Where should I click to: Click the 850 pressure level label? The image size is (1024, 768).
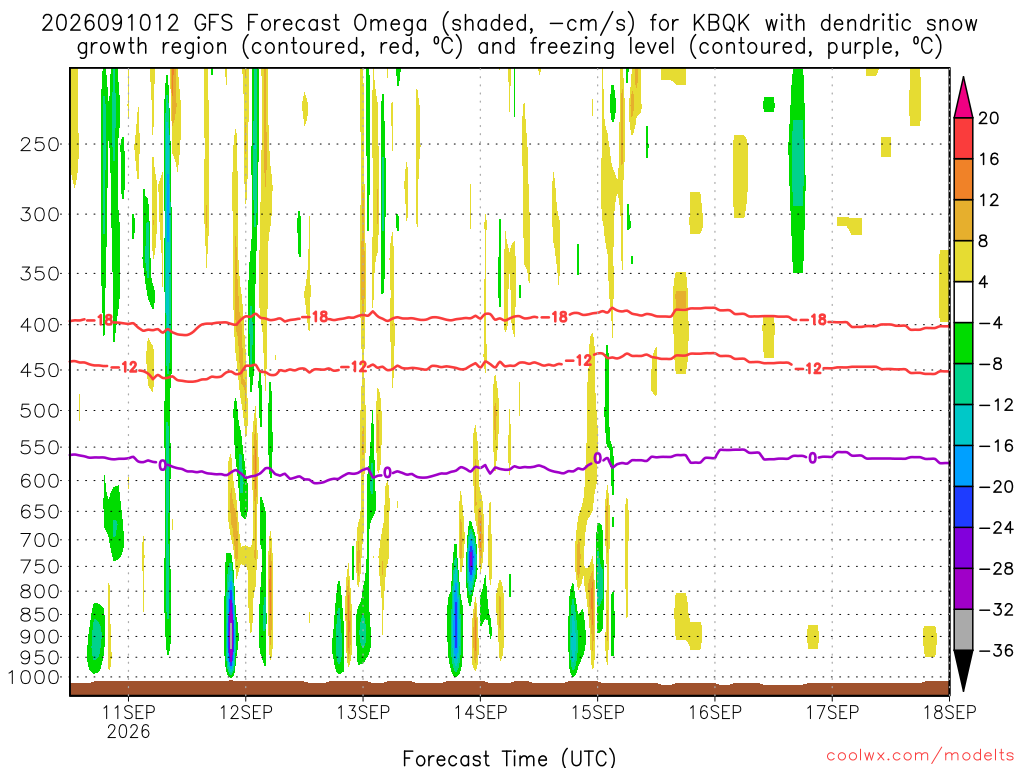[x=40, y=615]
